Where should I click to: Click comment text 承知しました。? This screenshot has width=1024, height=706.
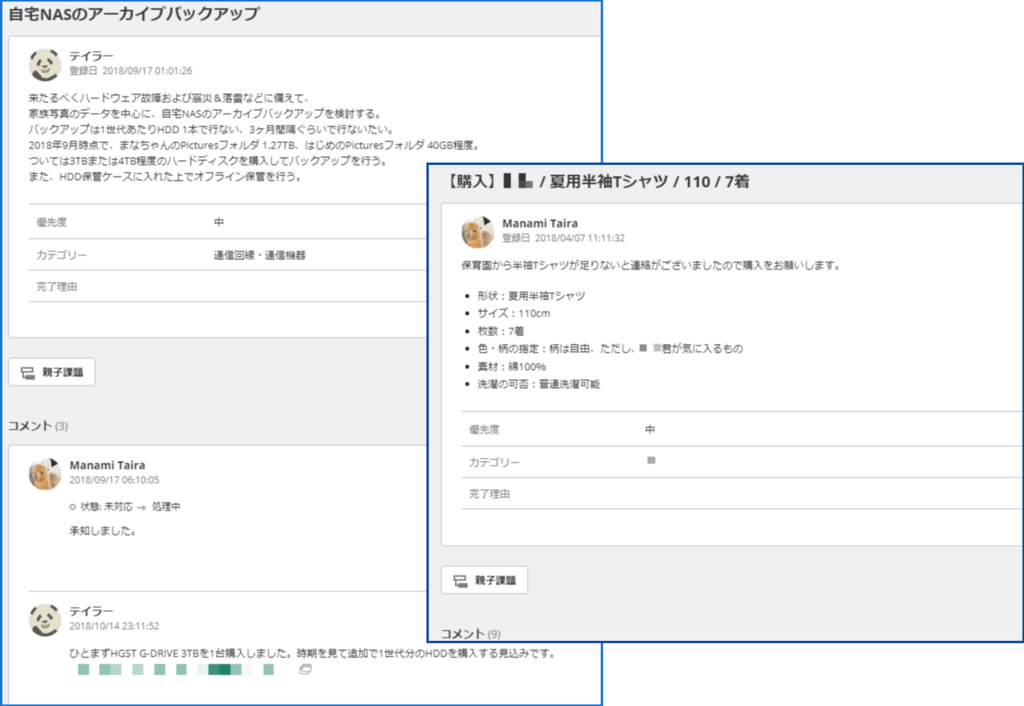coord(103,531)
